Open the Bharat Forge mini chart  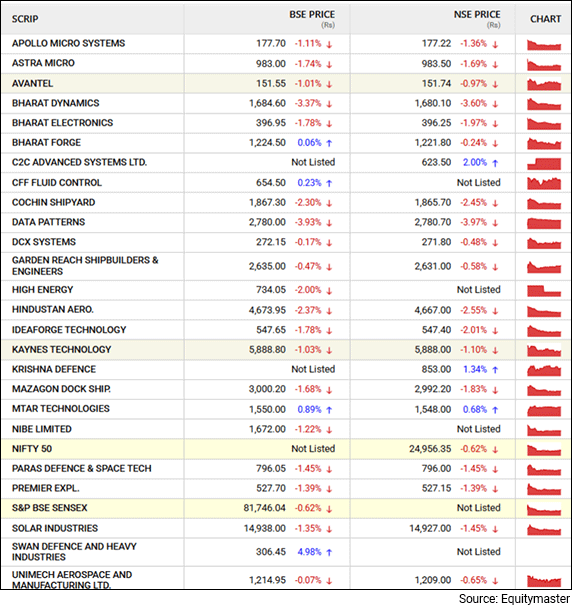544,144
